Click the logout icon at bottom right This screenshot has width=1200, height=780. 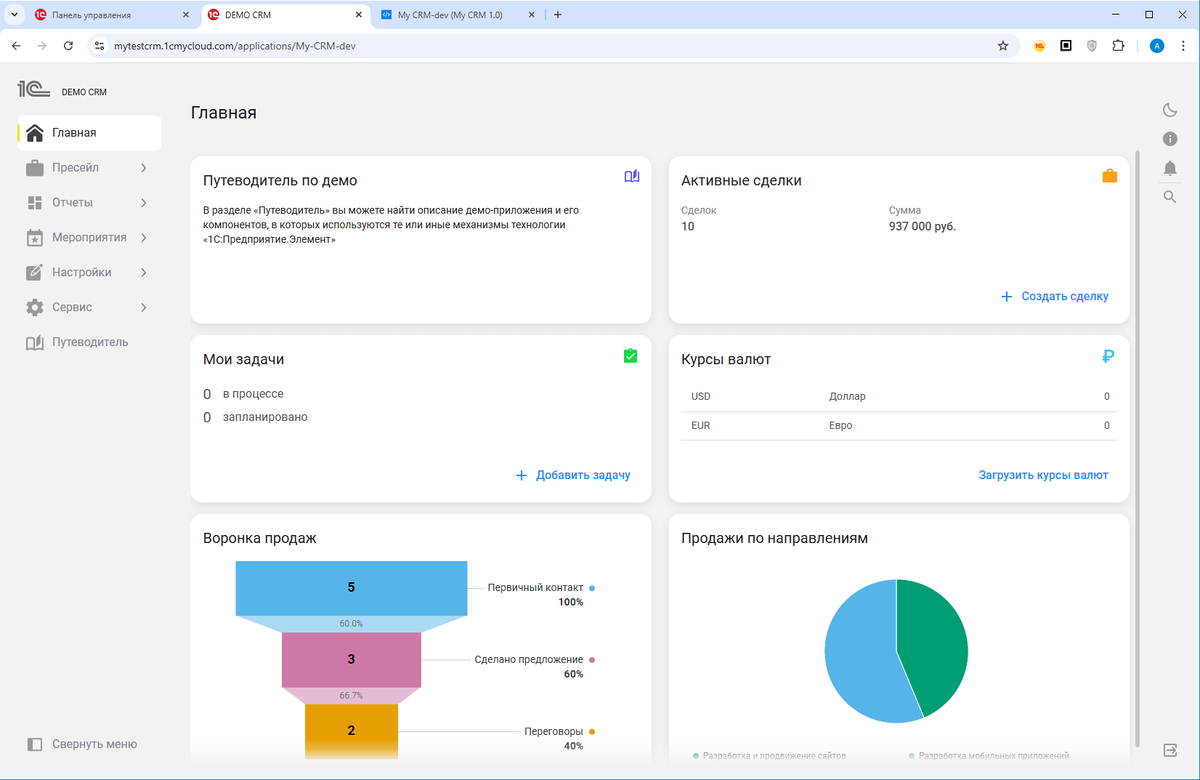(x=1170, y=749)
